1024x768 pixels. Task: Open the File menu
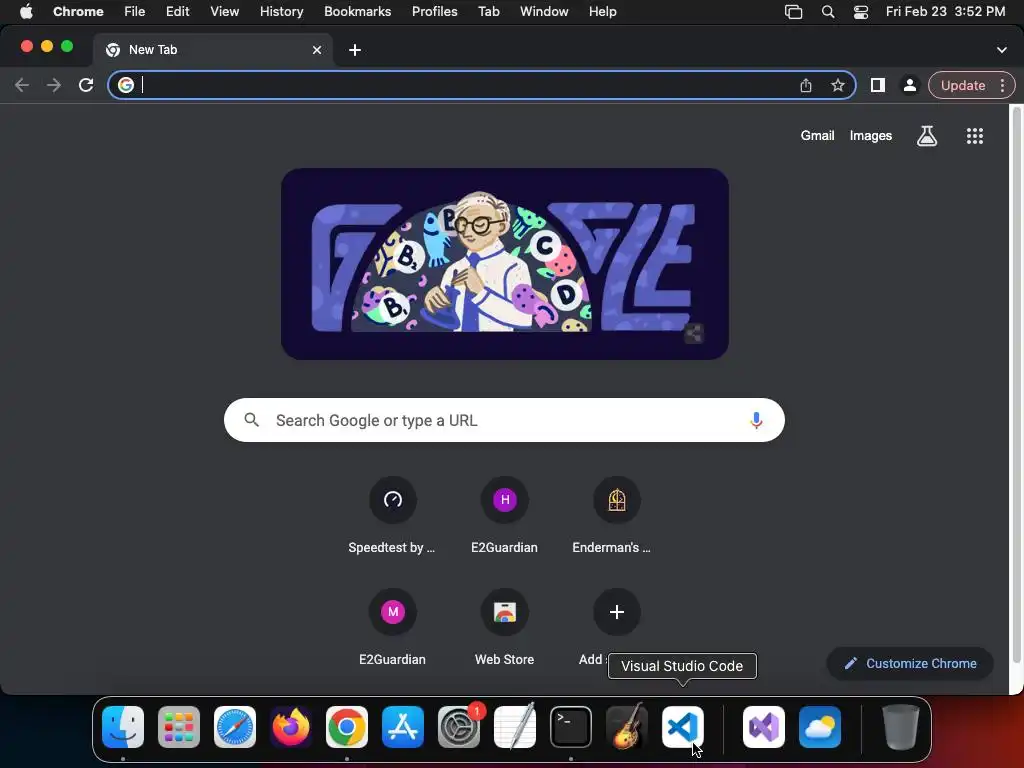point(135,12)
